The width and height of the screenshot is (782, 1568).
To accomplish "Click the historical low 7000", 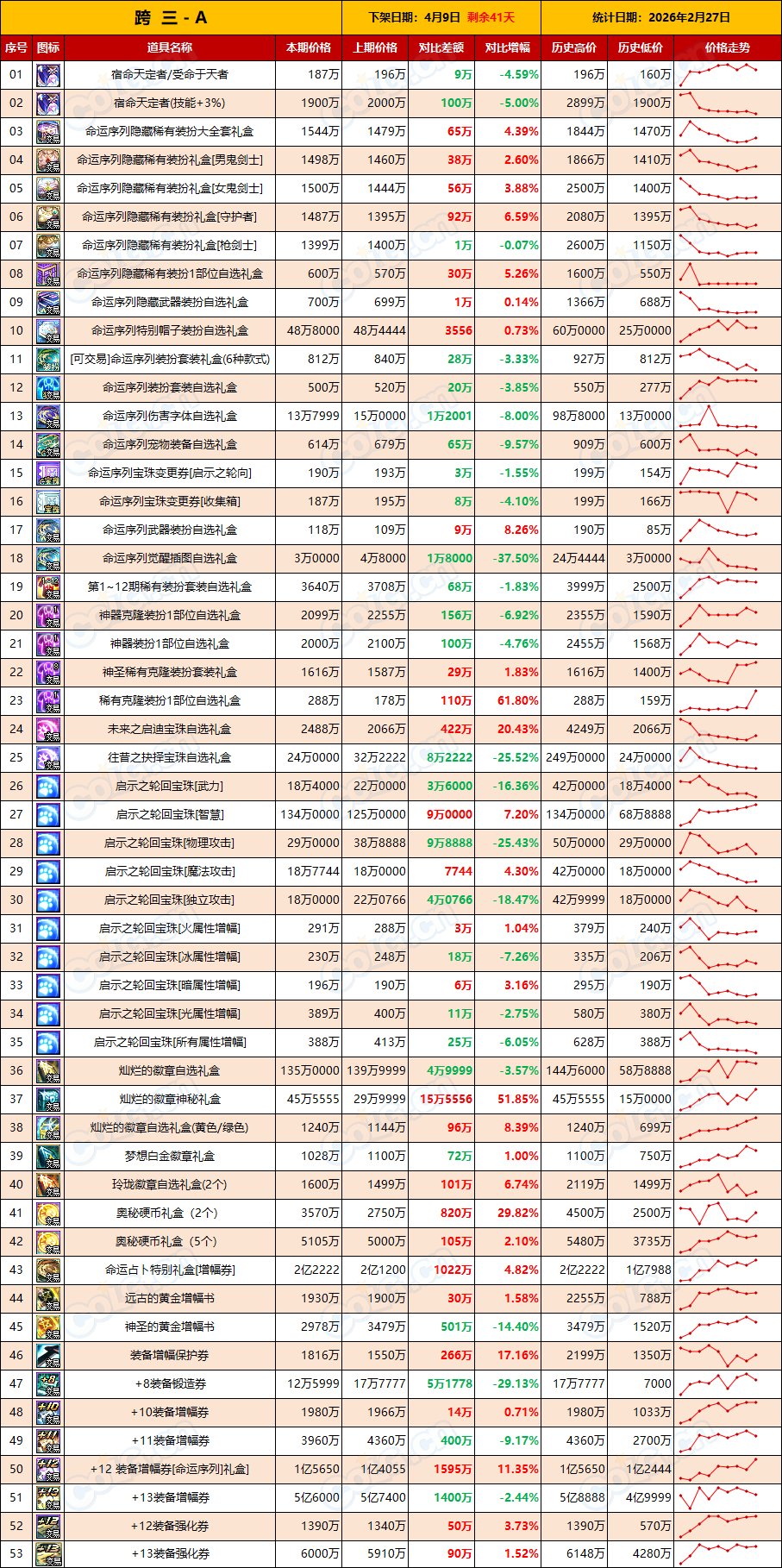I will click(657, 1384).
